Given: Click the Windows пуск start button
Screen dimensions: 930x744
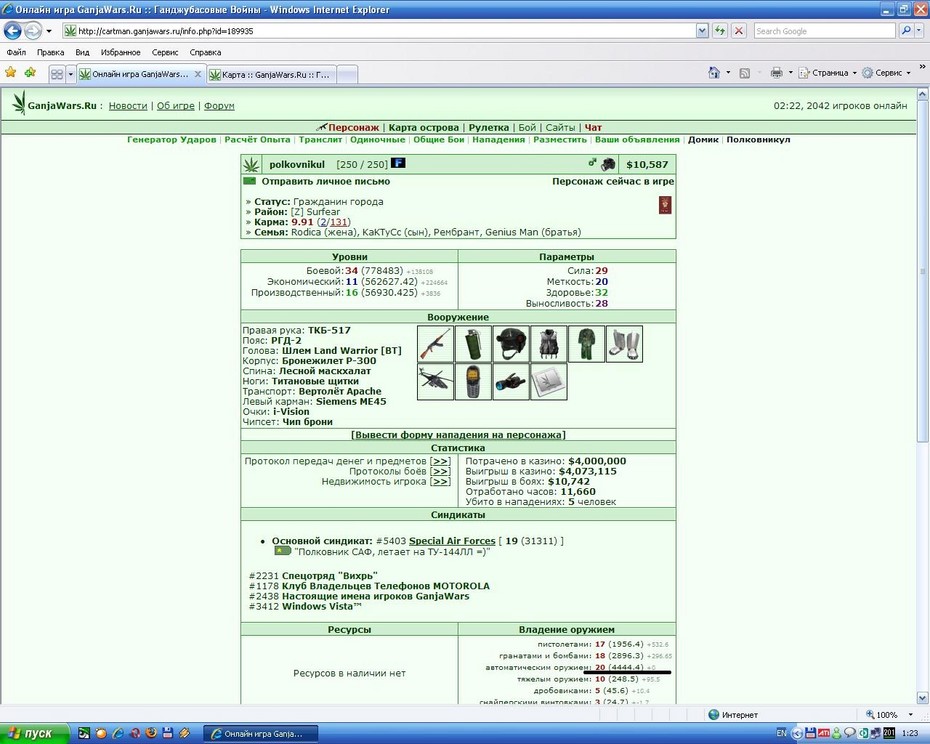Looking at the screenshot, I should click(x=34, y=733).
